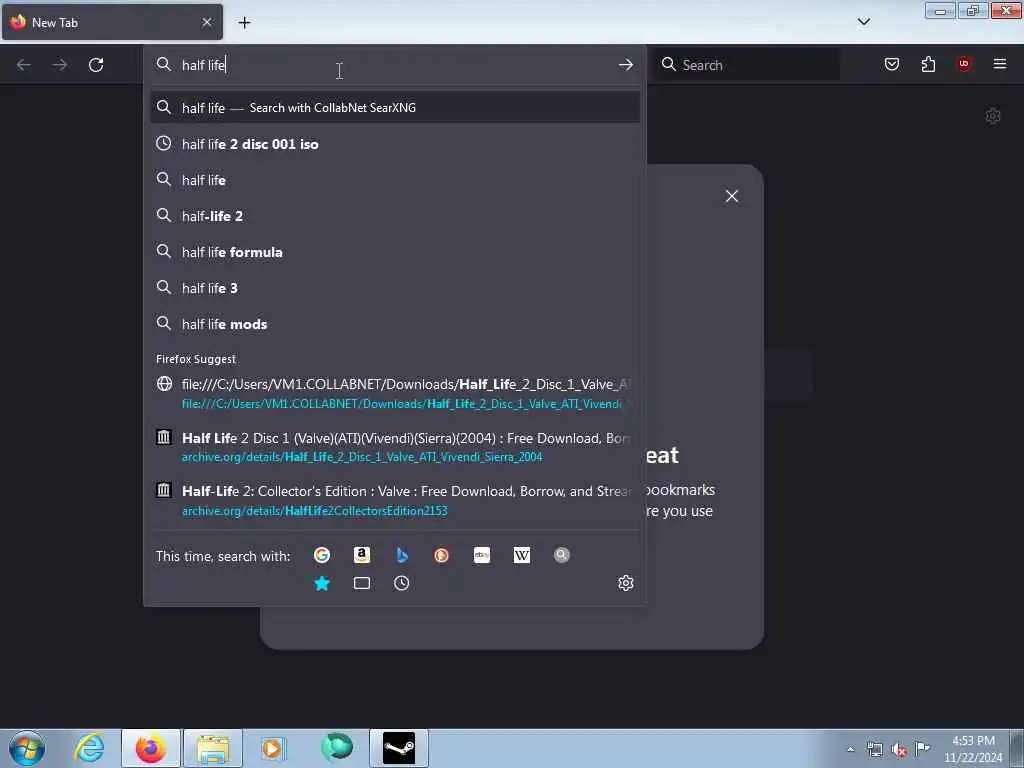Image resolution: width=1024 pixels, height=768 pixels.
Task: Click the address bar containing half life
Action: 395,65
